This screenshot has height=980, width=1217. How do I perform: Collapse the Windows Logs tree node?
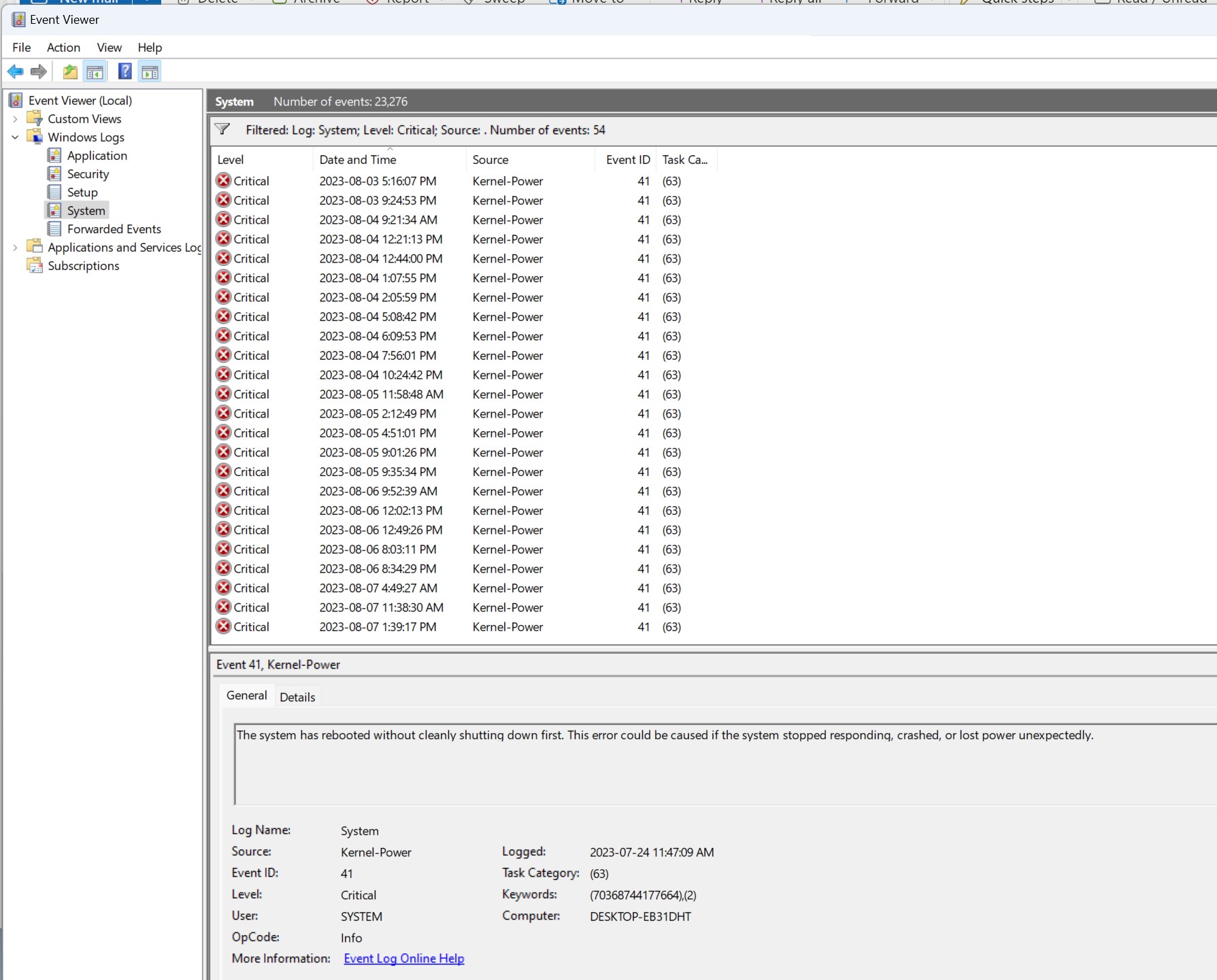pos(15,137)
